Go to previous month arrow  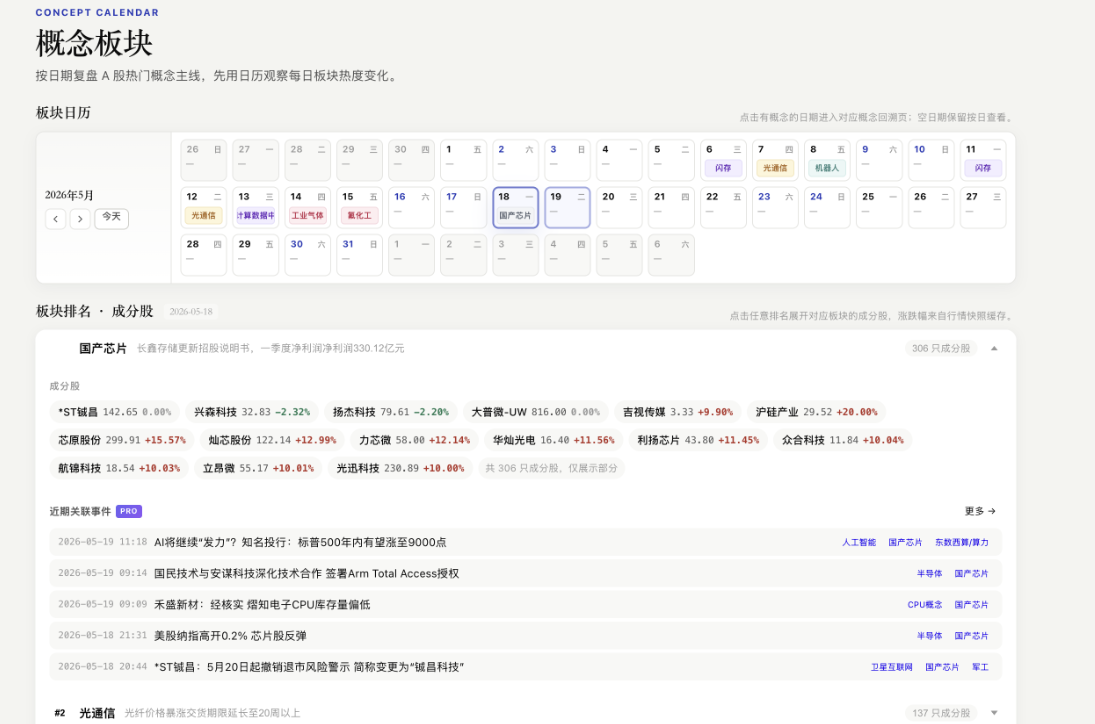click(x=56, y=219)
